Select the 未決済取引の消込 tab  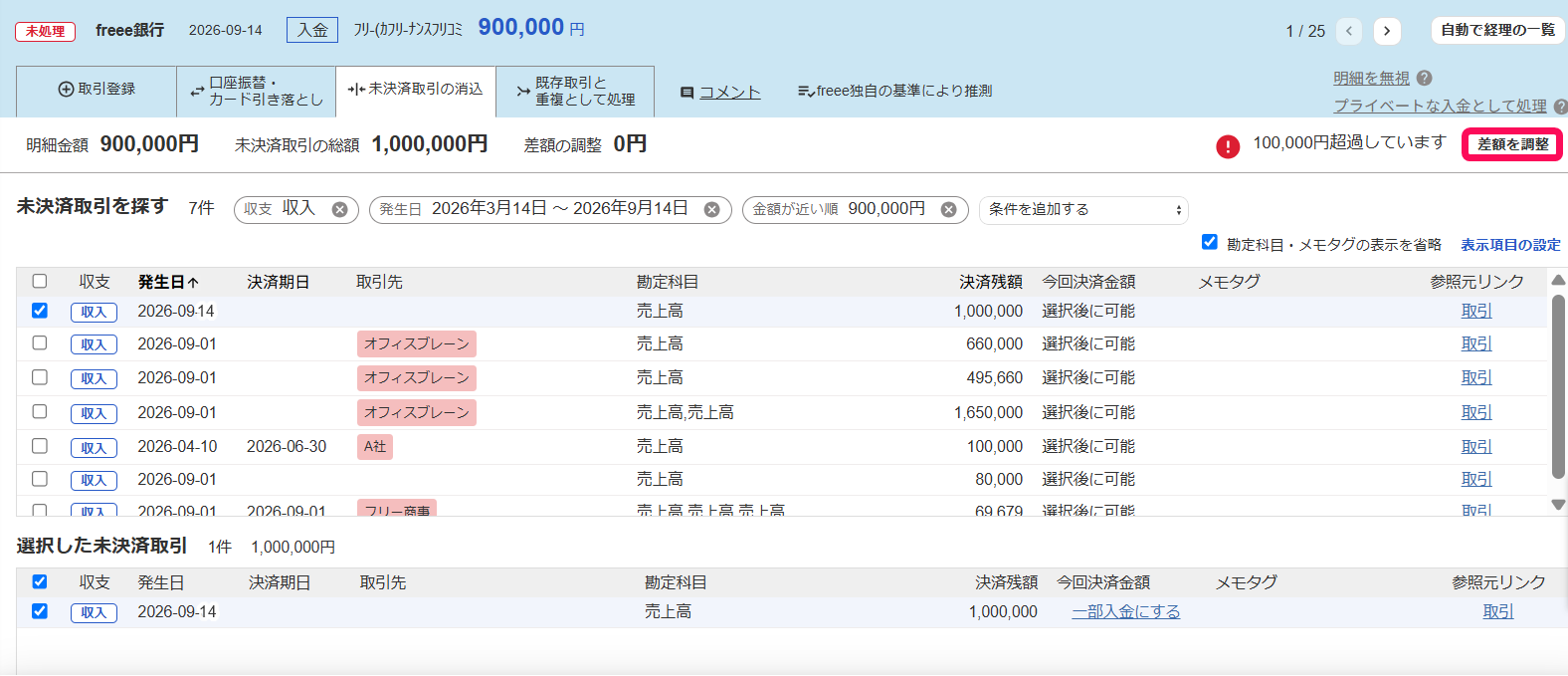(x=416, y=90)
